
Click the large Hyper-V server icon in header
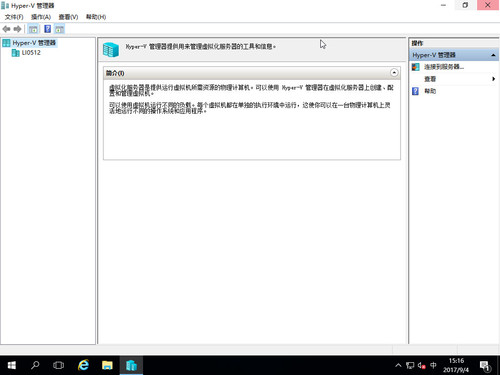point(111,50)
